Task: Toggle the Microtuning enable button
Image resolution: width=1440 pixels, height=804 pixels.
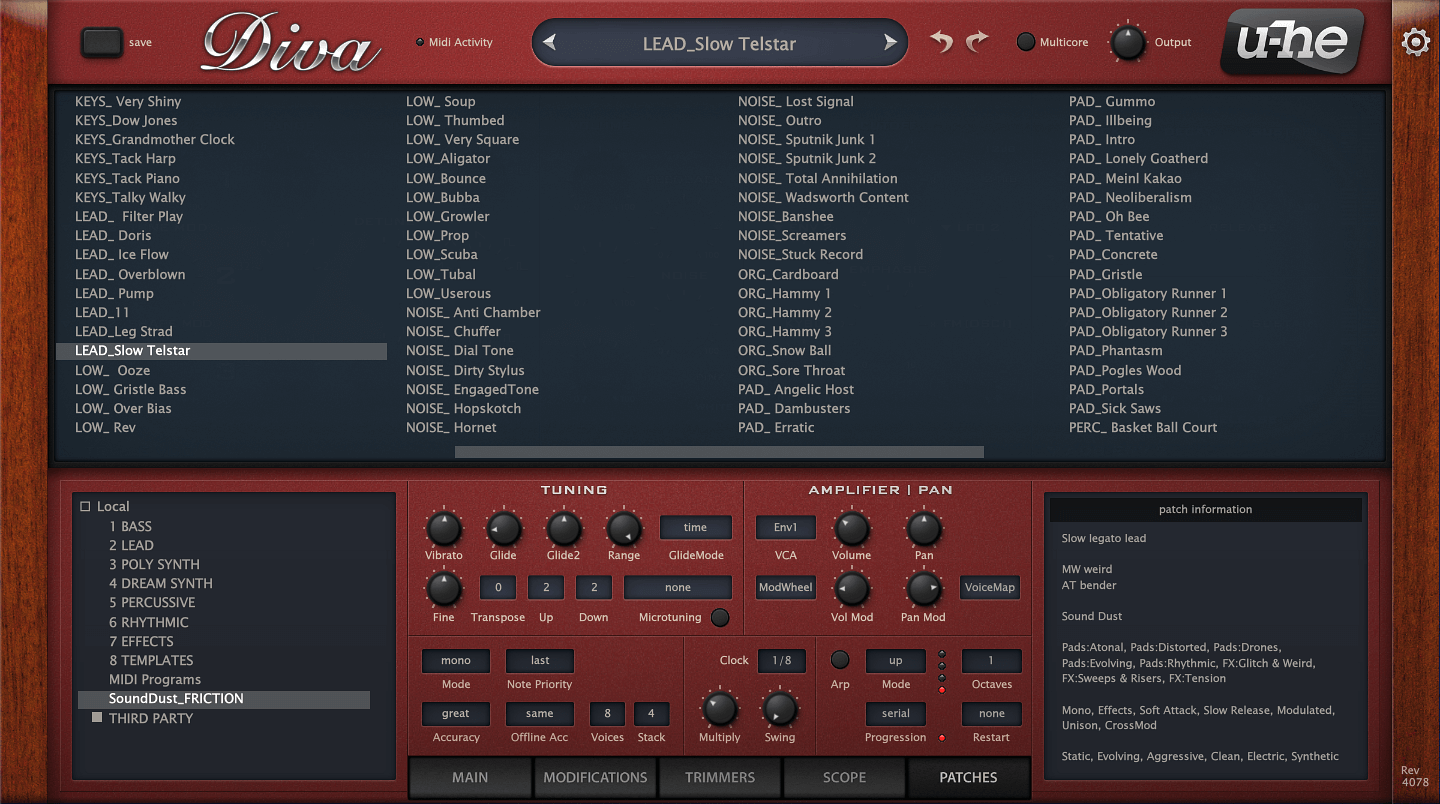Action: pyautogui.click(x=720, y=618)
